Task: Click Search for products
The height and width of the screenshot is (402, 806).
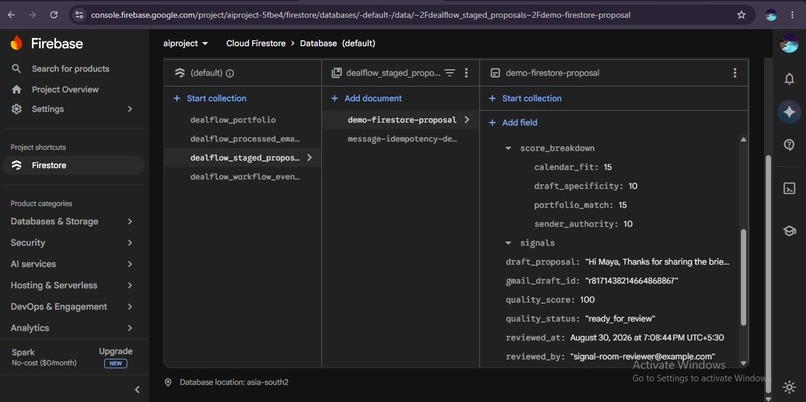Action: pos(70,68)
